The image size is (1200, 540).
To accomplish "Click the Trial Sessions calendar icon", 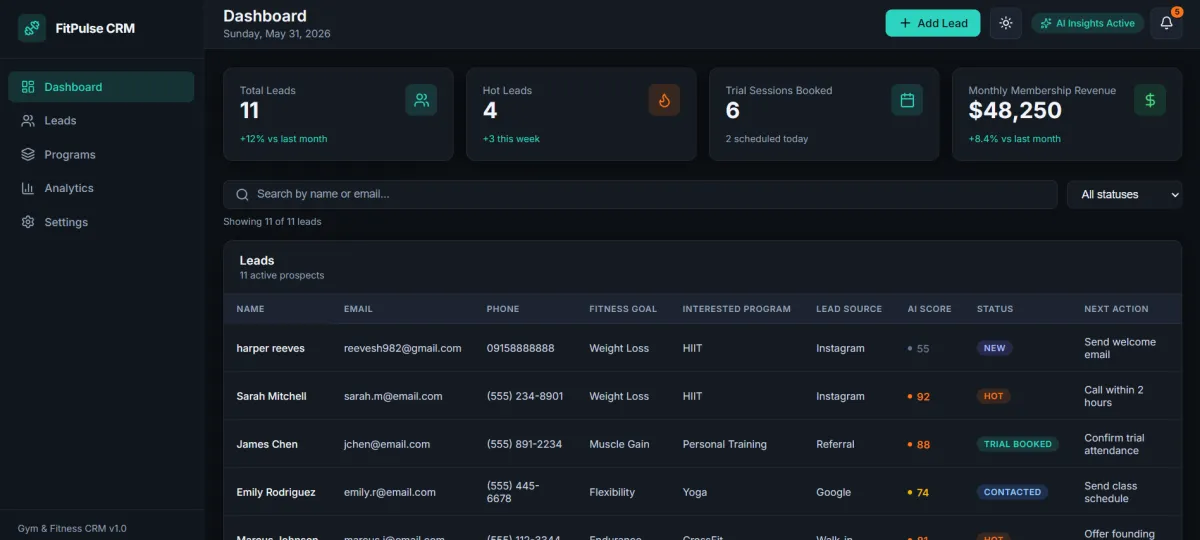I will click(x=907, y=100).
